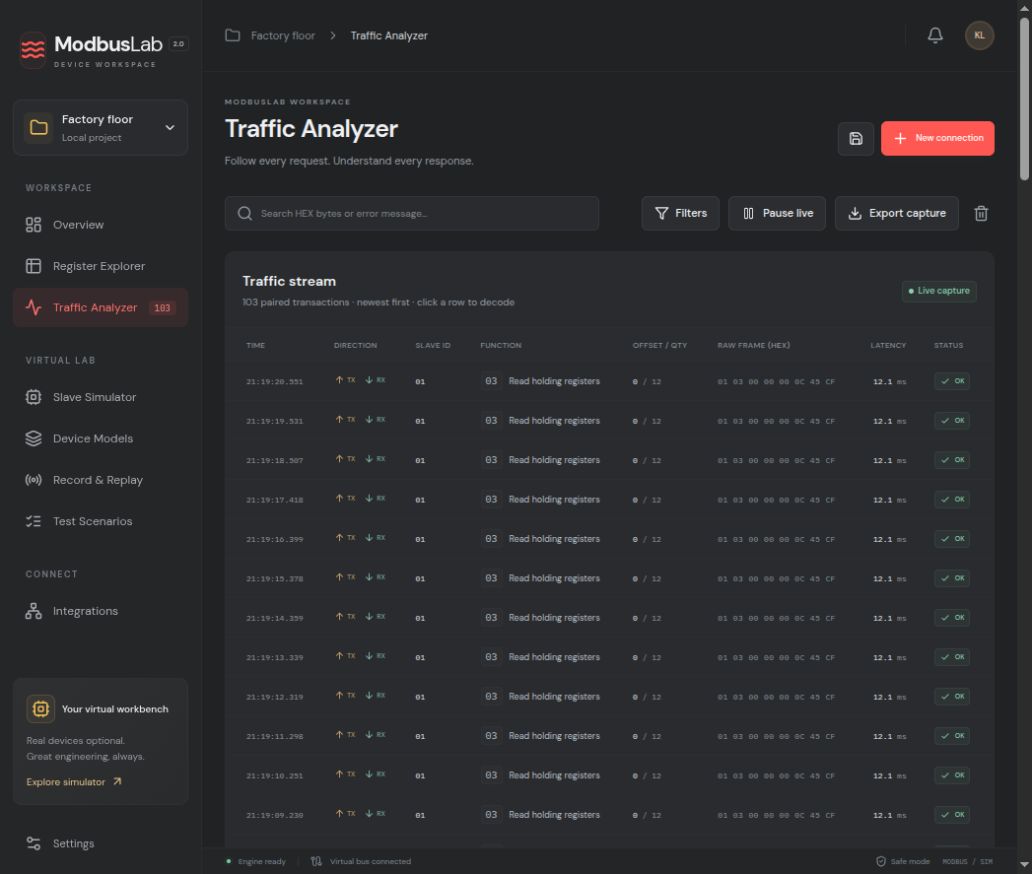Screen dimensions: 1032x874
Task: Click the Overview grid icon in the sidebar
Action: coord(34,225)
